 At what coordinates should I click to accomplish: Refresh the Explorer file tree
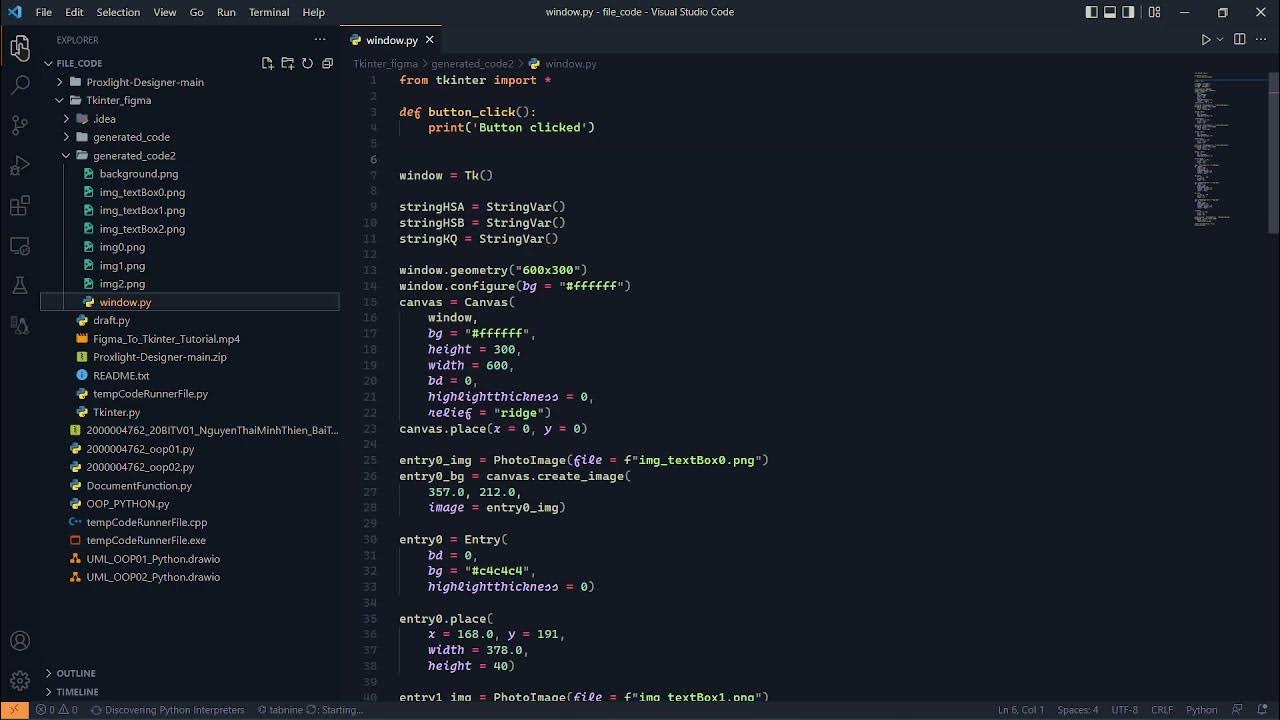307,63
